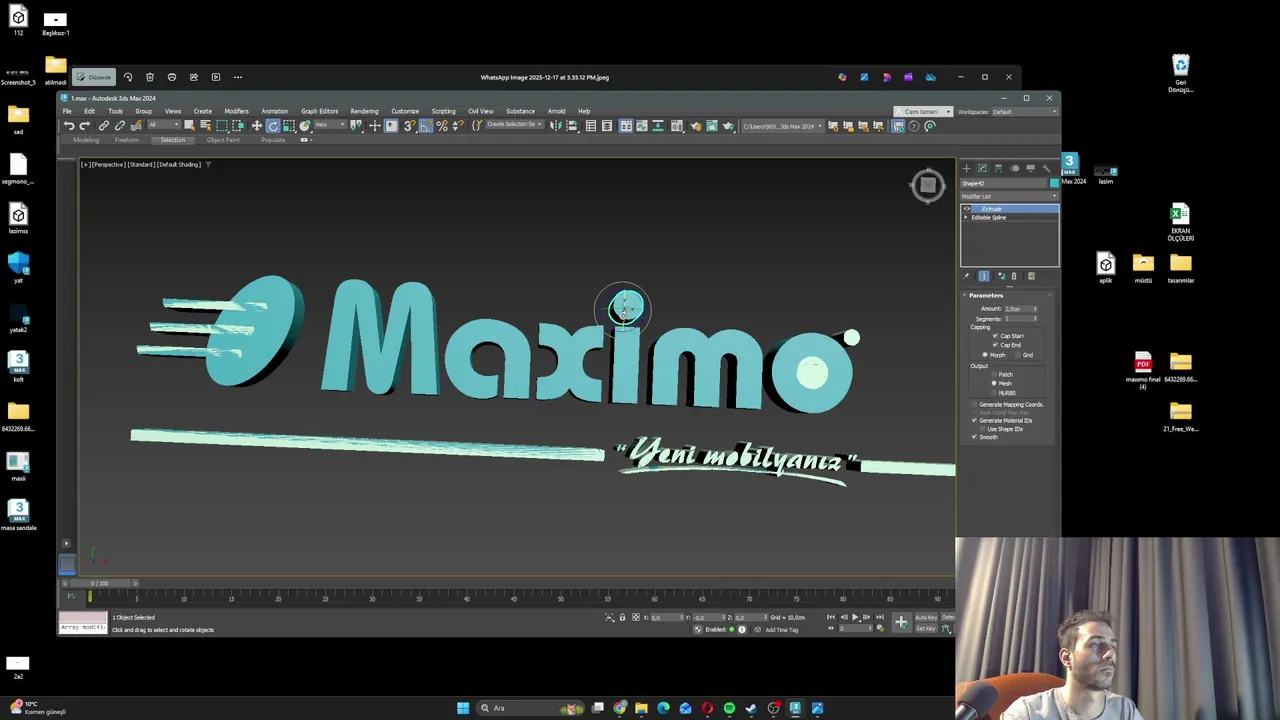
Task: Open the selection filter All dropdown
Action: pyautogui.click(x=164, y=126)
